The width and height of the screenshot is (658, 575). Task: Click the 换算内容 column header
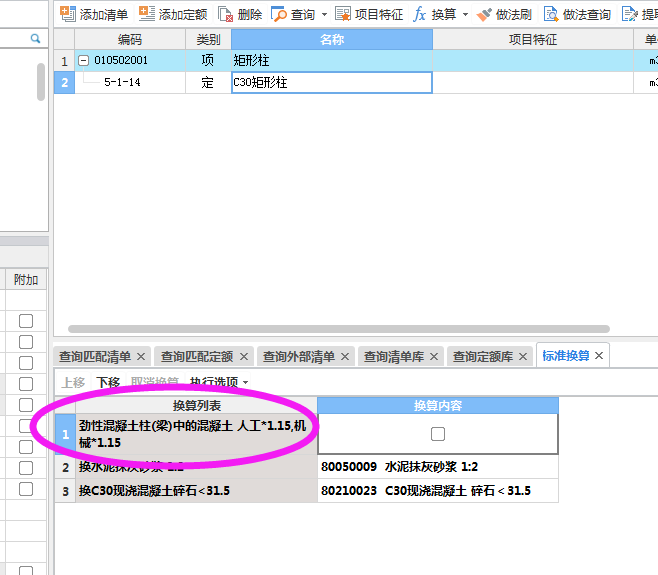(438, 405)
